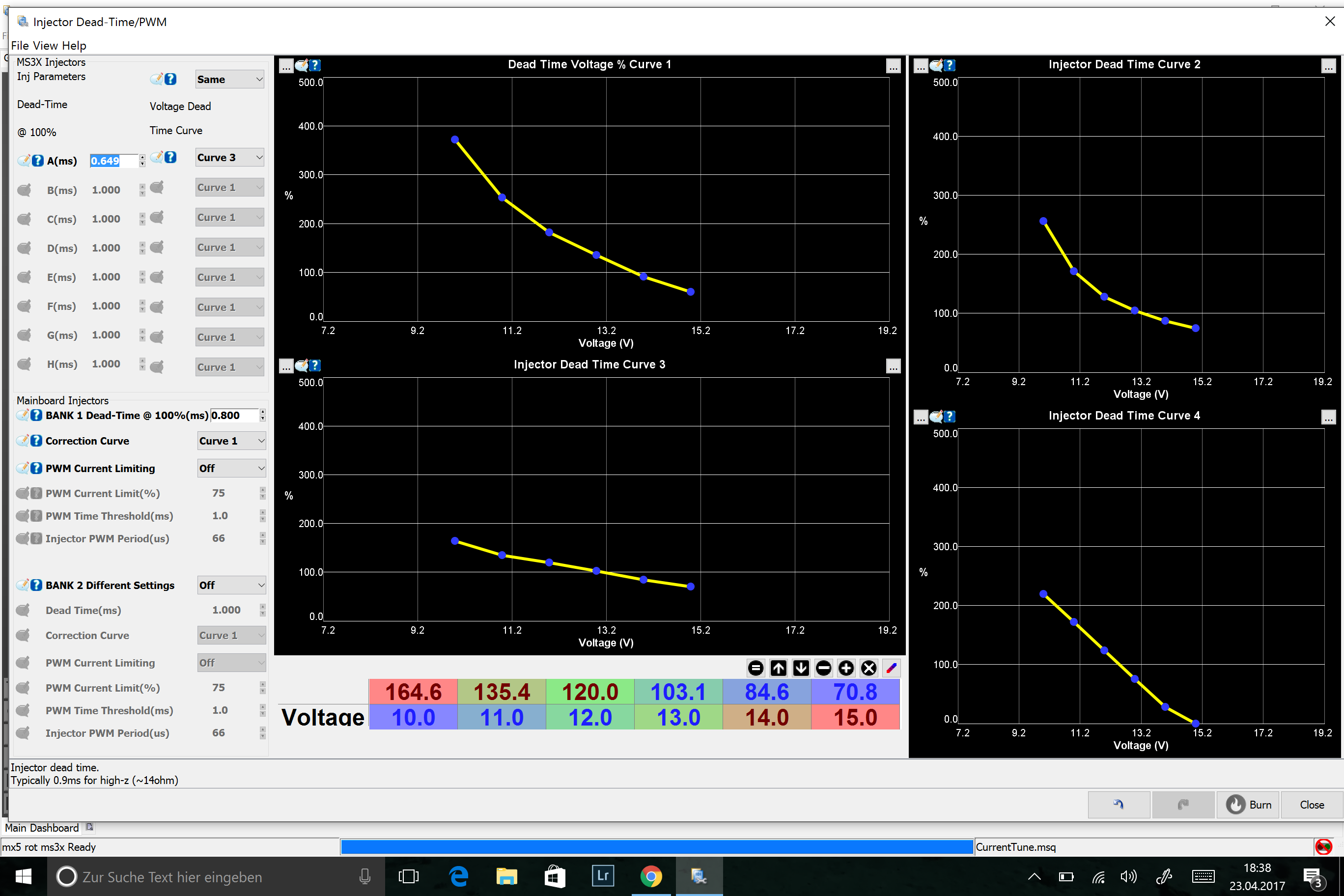Click the plus add-to-cells table button
1344x896 pixels.
(x=846, y=668)
